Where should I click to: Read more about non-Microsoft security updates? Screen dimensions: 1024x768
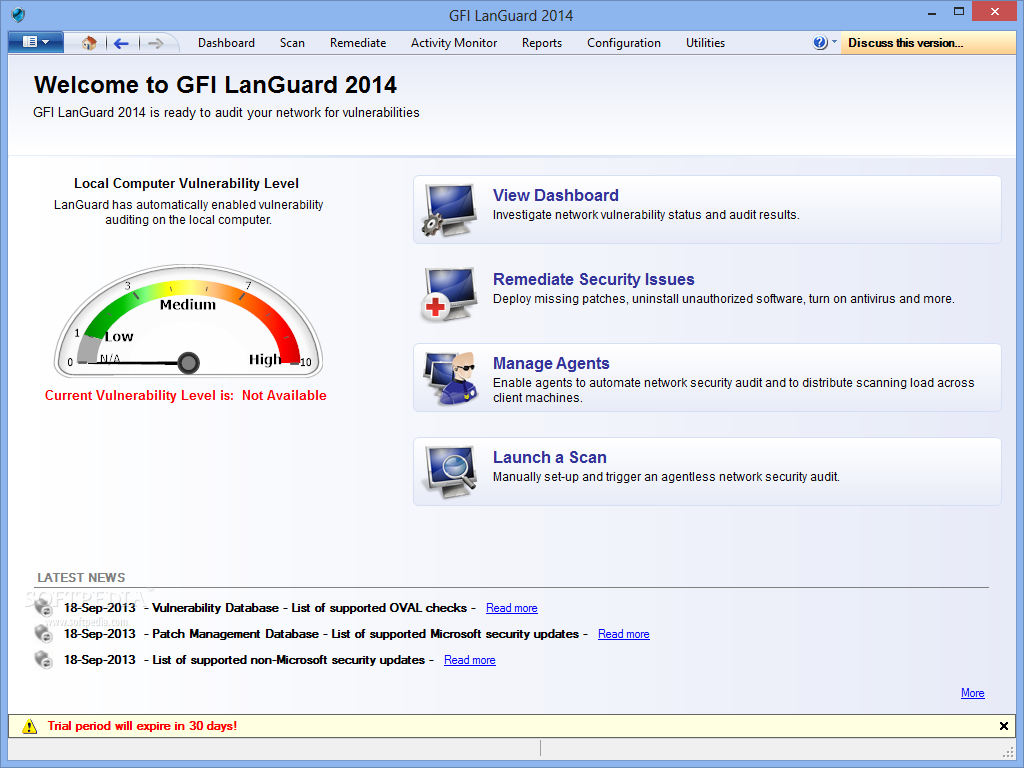tap(470, 660)
